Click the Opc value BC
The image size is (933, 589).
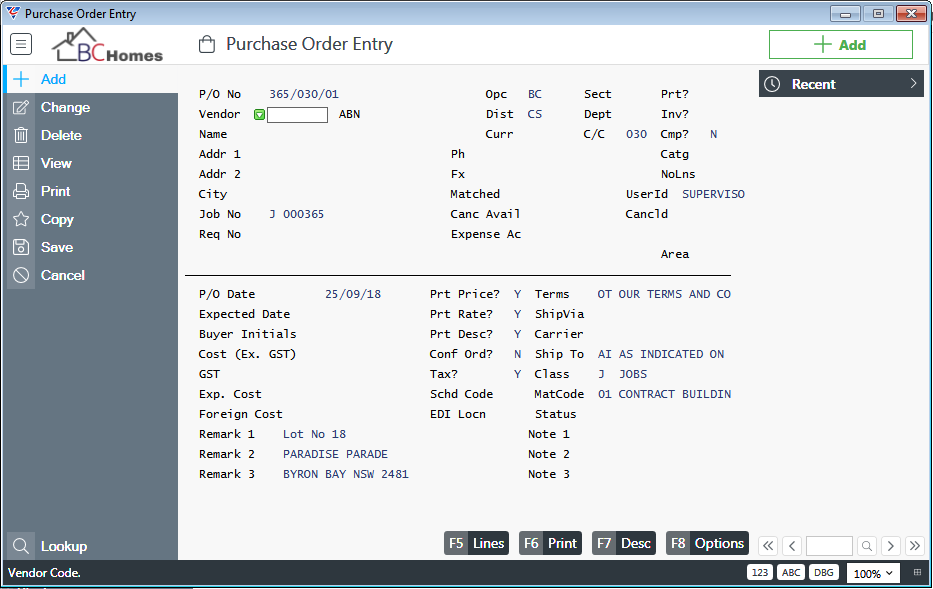click(x=535, y=94)
